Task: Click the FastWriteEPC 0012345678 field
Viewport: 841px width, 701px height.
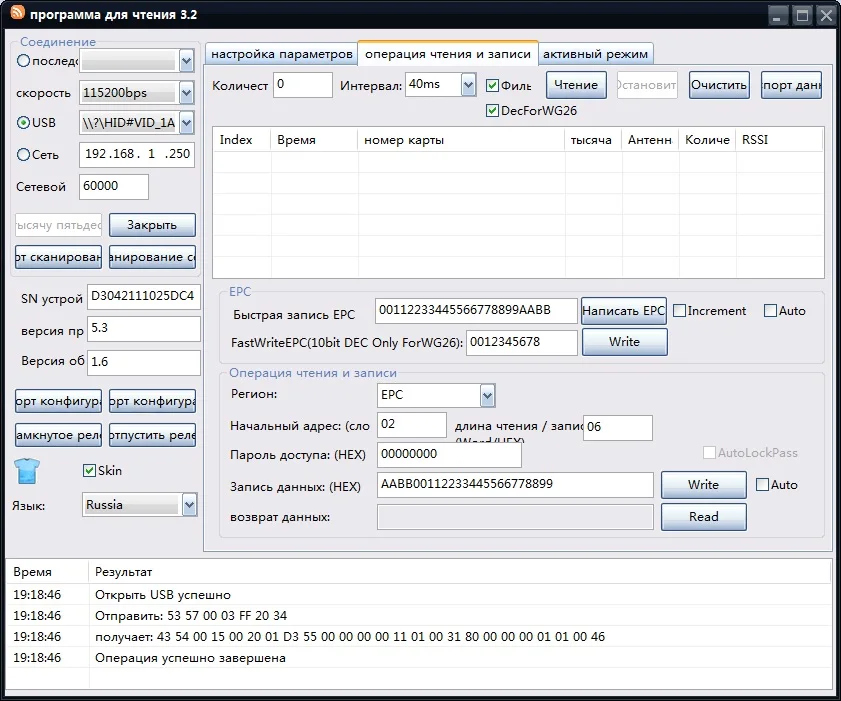Action: [x=522, y=343]
